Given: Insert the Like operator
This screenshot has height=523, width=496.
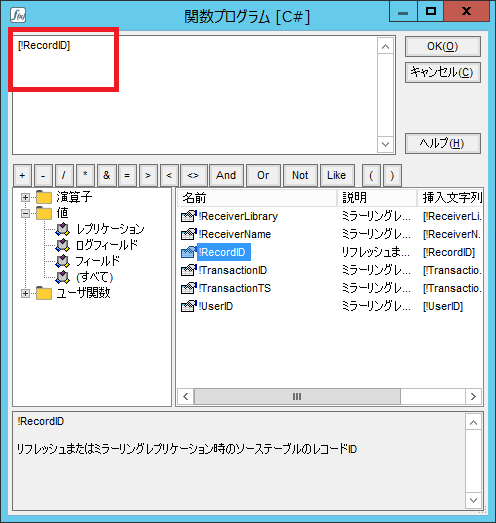Looking at the screenshot, I should (337, 175).
